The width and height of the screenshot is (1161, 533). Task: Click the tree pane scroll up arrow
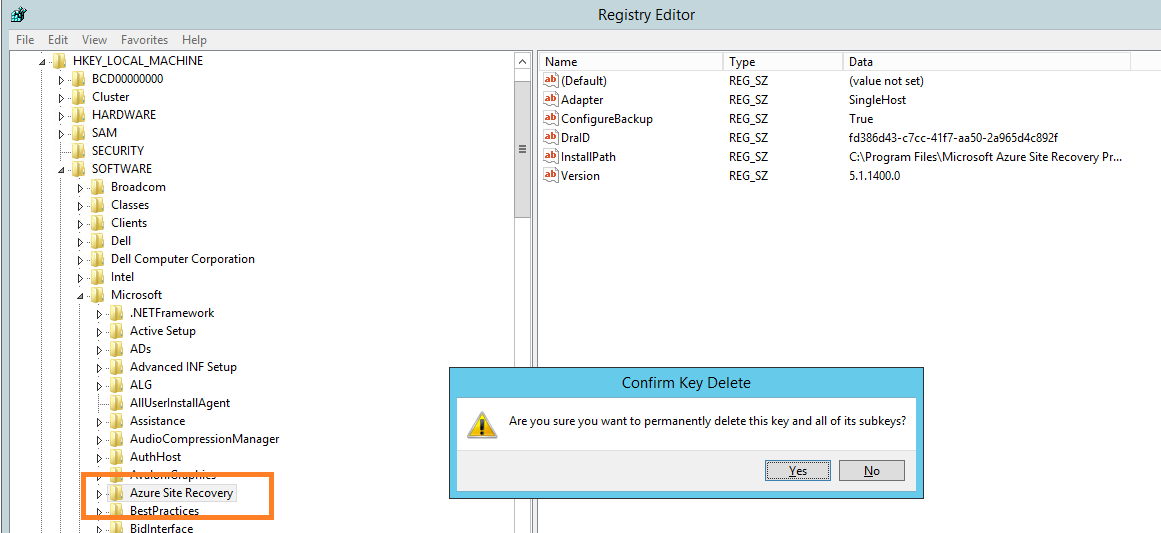pyautogui.click(x=523, y=61)
